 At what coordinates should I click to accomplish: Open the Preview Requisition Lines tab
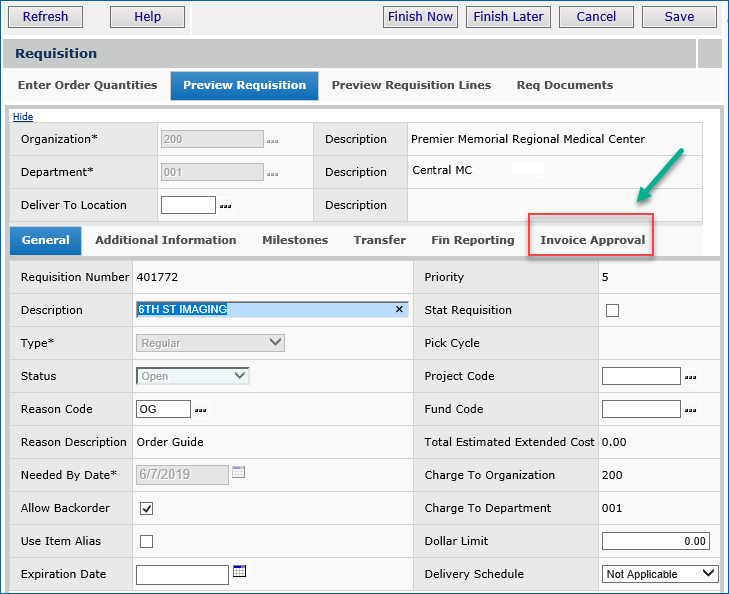[411, 85]
